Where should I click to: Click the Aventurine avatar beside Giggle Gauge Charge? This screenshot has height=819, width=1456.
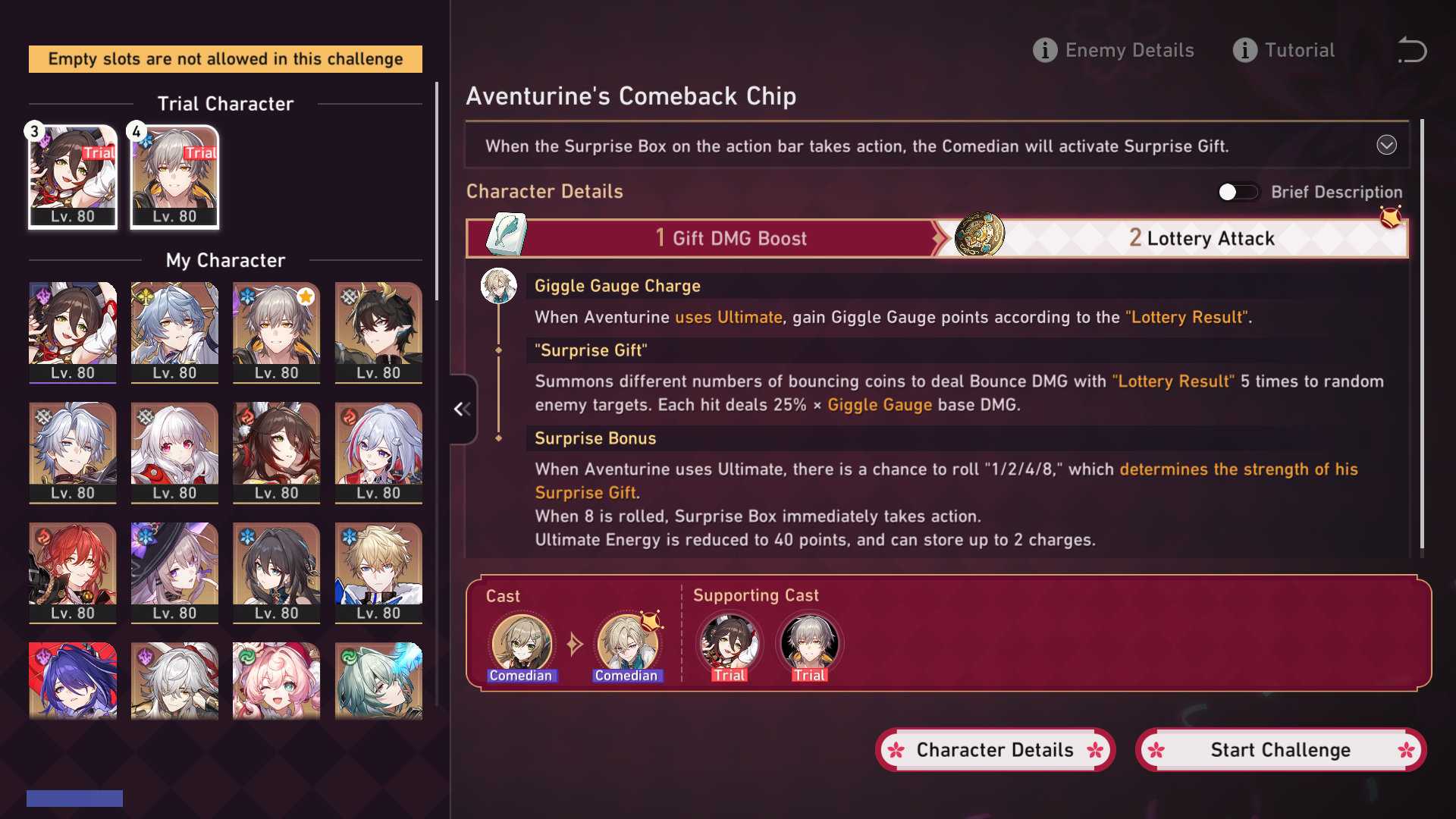pos(499,286)
